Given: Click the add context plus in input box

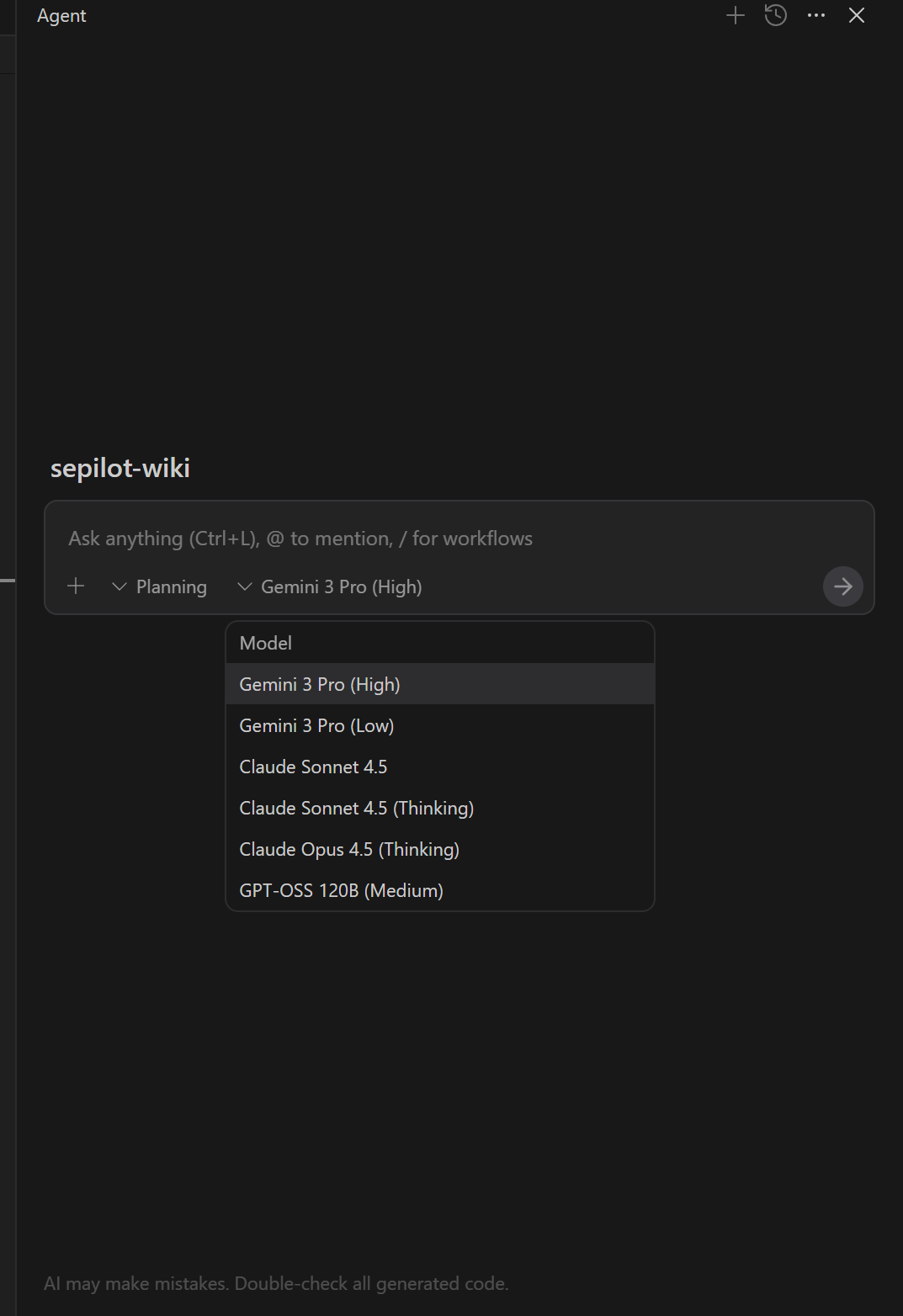Looking at the screenshot, I should pos(76,586).
